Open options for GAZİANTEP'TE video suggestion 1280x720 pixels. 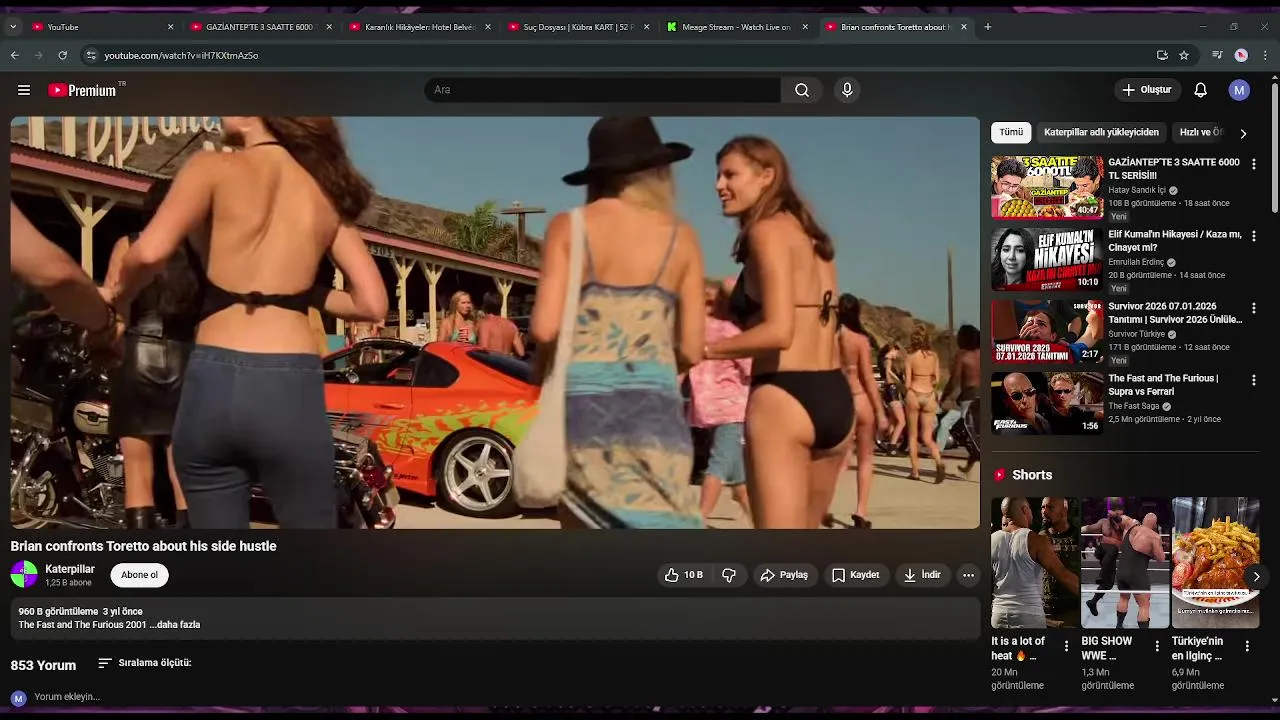1254,164
